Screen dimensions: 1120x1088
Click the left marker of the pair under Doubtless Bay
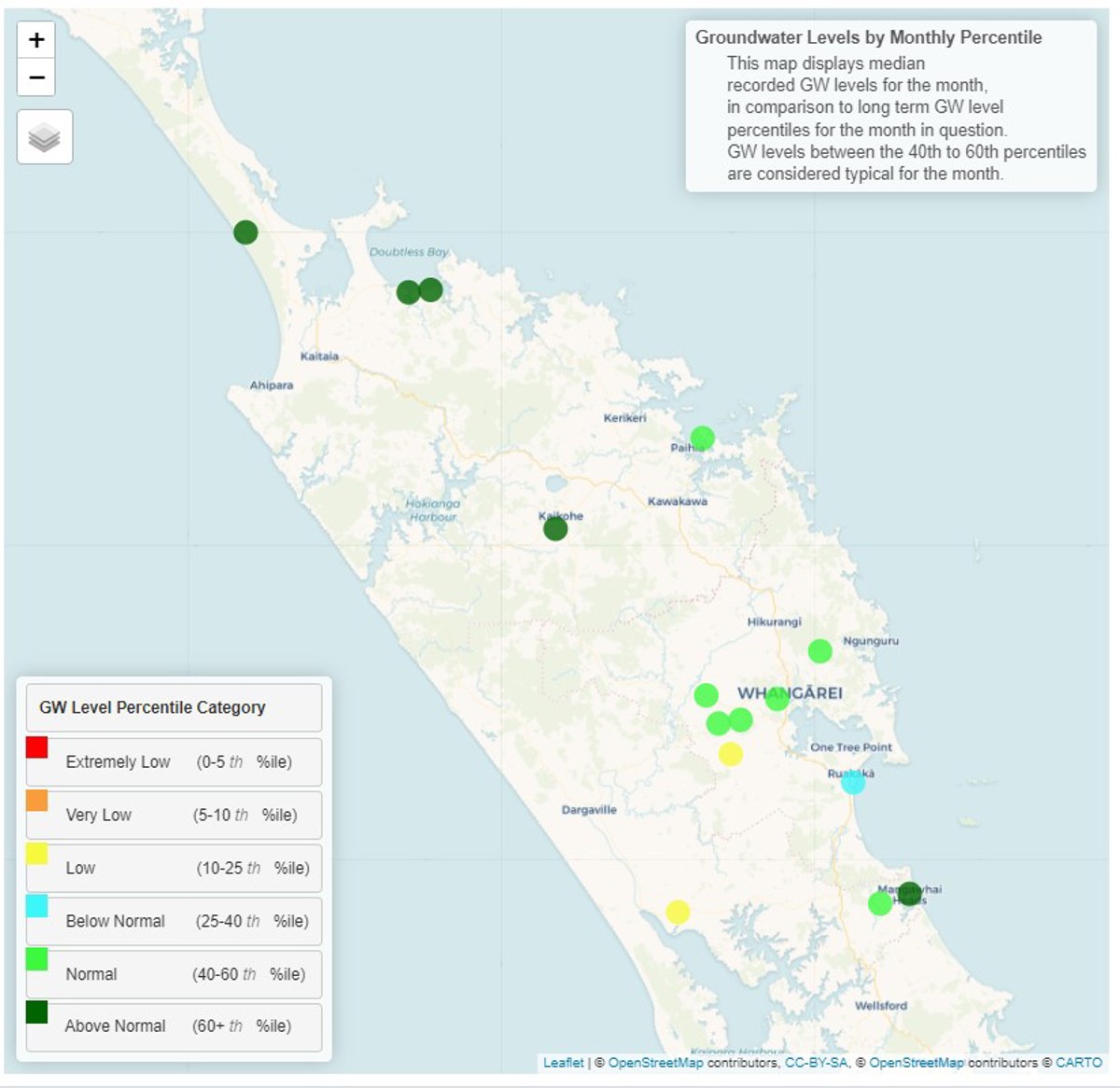coord(408,292)
